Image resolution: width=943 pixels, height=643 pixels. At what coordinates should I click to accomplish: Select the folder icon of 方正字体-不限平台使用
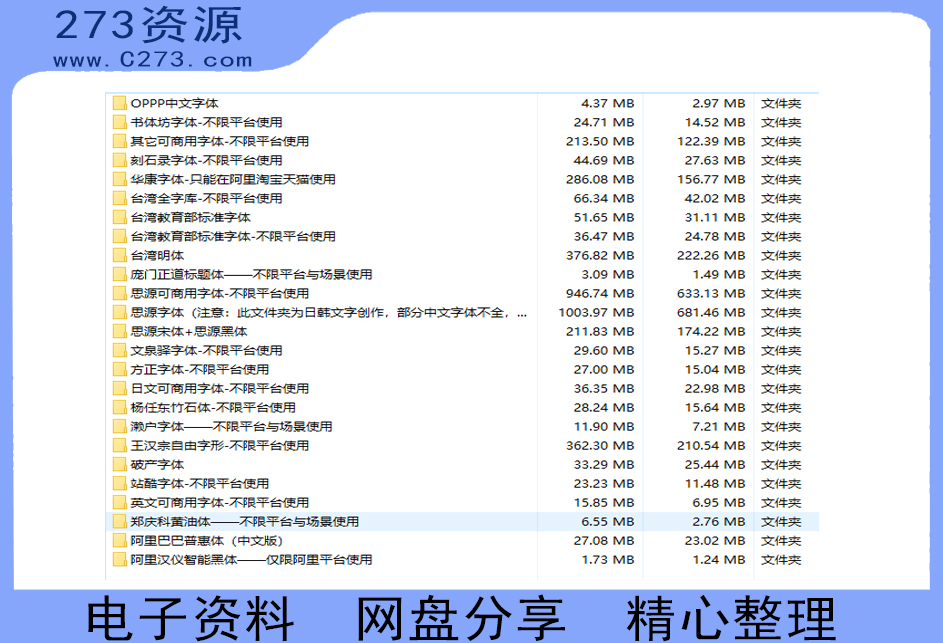(120, 369)
